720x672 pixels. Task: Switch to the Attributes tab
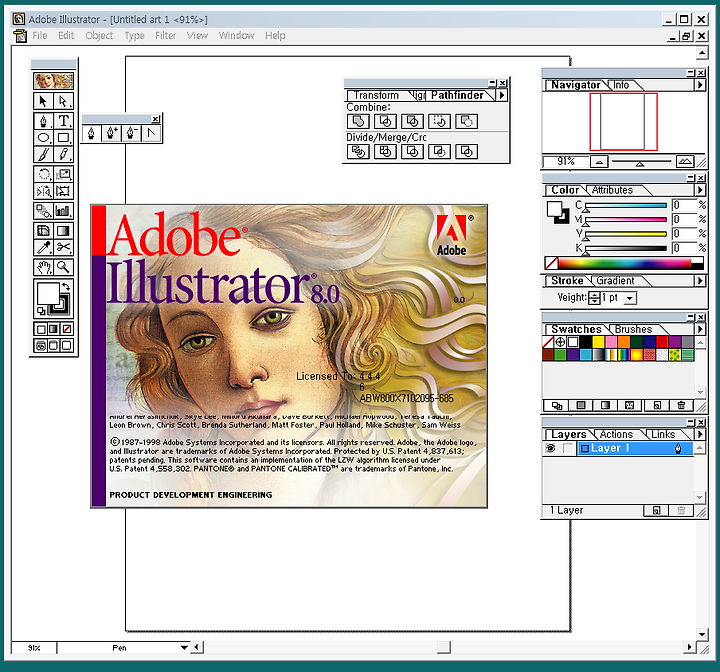612,190
